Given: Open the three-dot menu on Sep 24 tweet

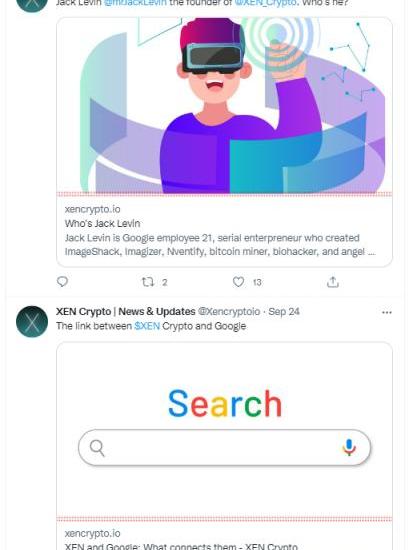Looking at the screenshot, I should pyautogui.click(x=387, y=312).
